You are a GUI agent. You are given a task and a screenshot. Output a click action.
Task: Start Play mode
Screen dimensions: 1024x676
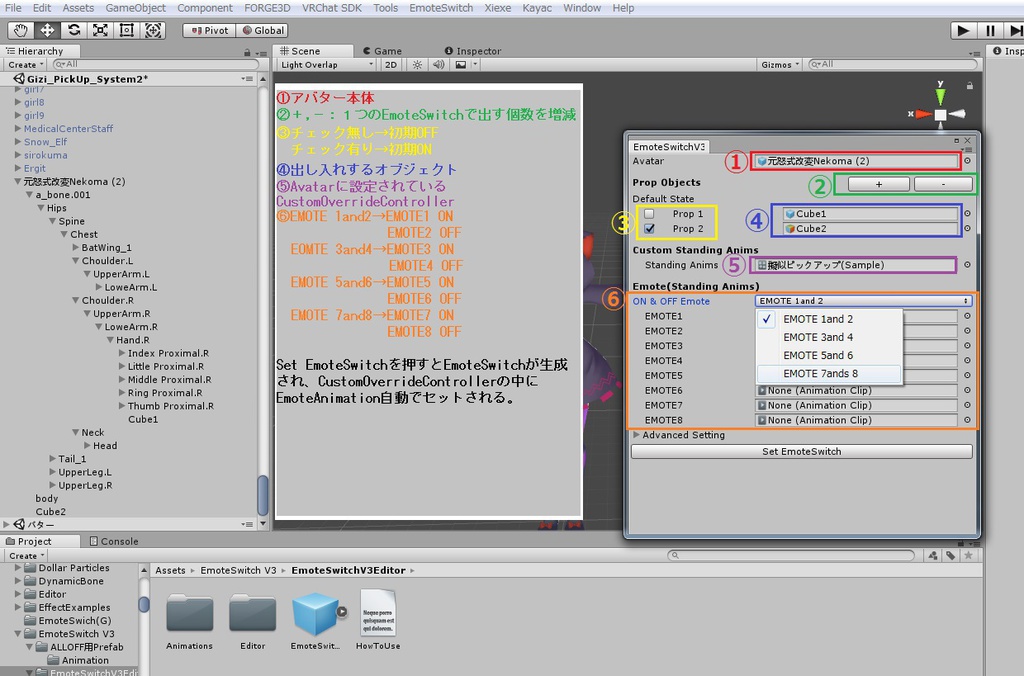[963, 31]
